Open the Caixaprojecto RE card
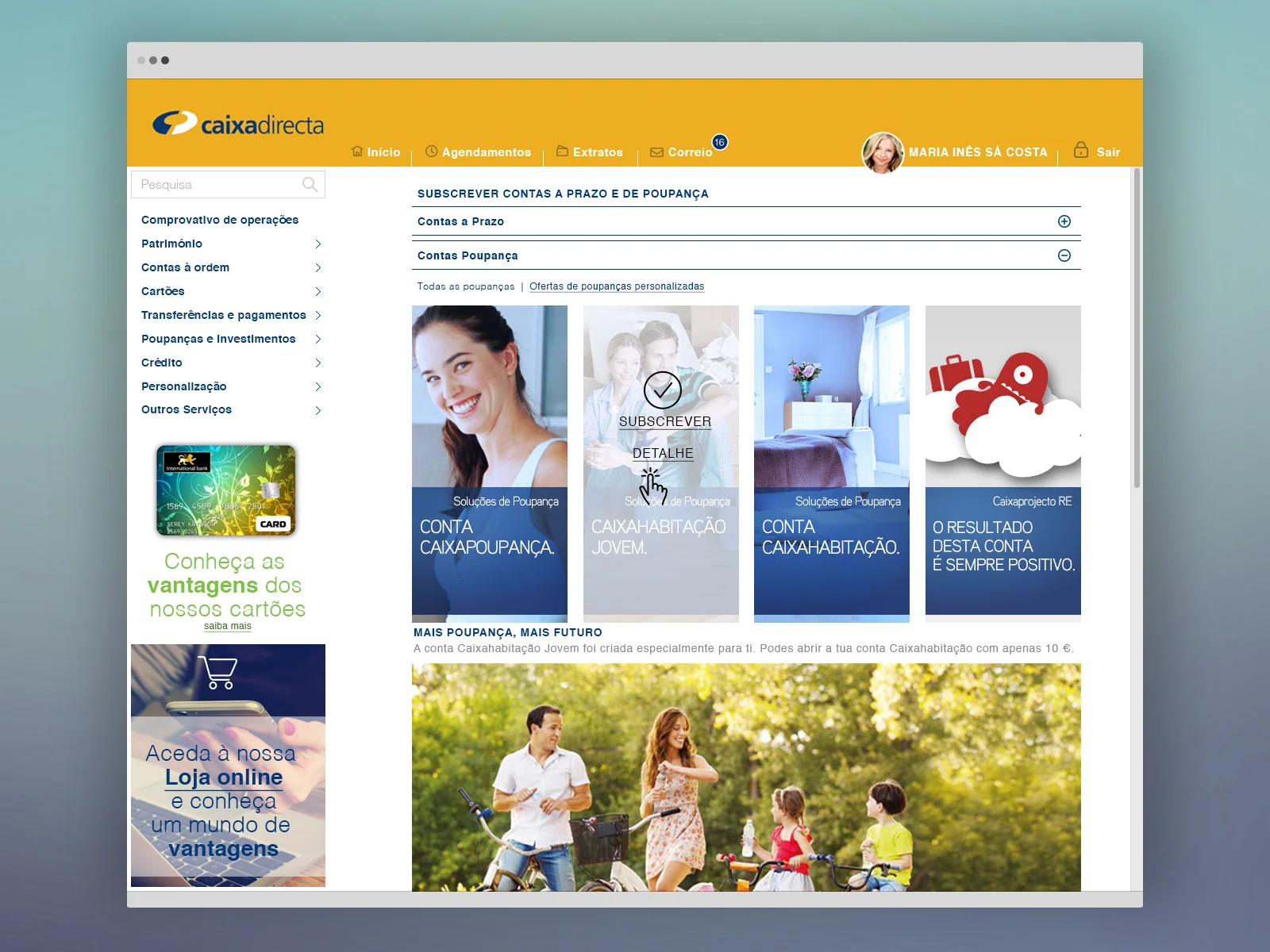 click(1003, 463)
